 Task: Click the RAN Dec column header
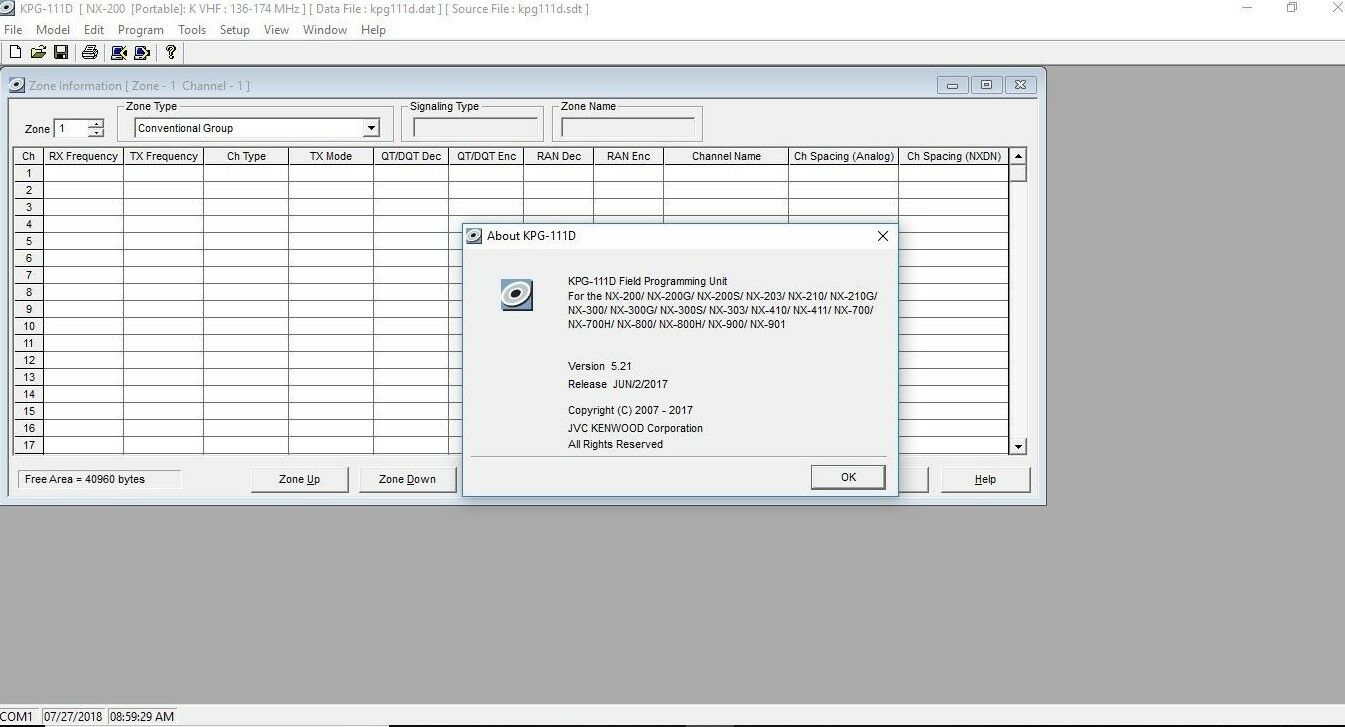tap(559, 156)
